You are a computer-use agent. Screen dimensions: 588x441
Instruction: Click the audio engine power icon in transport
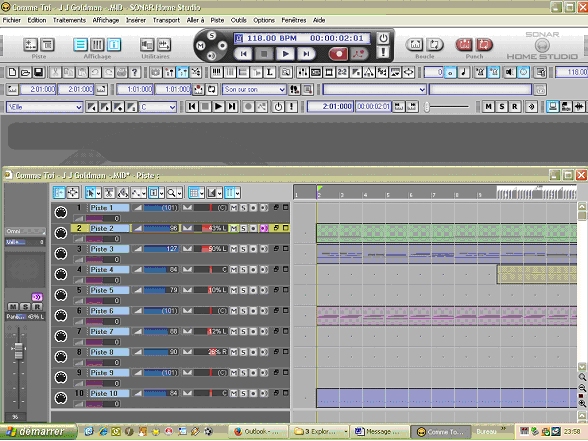[x=383, y=38]
